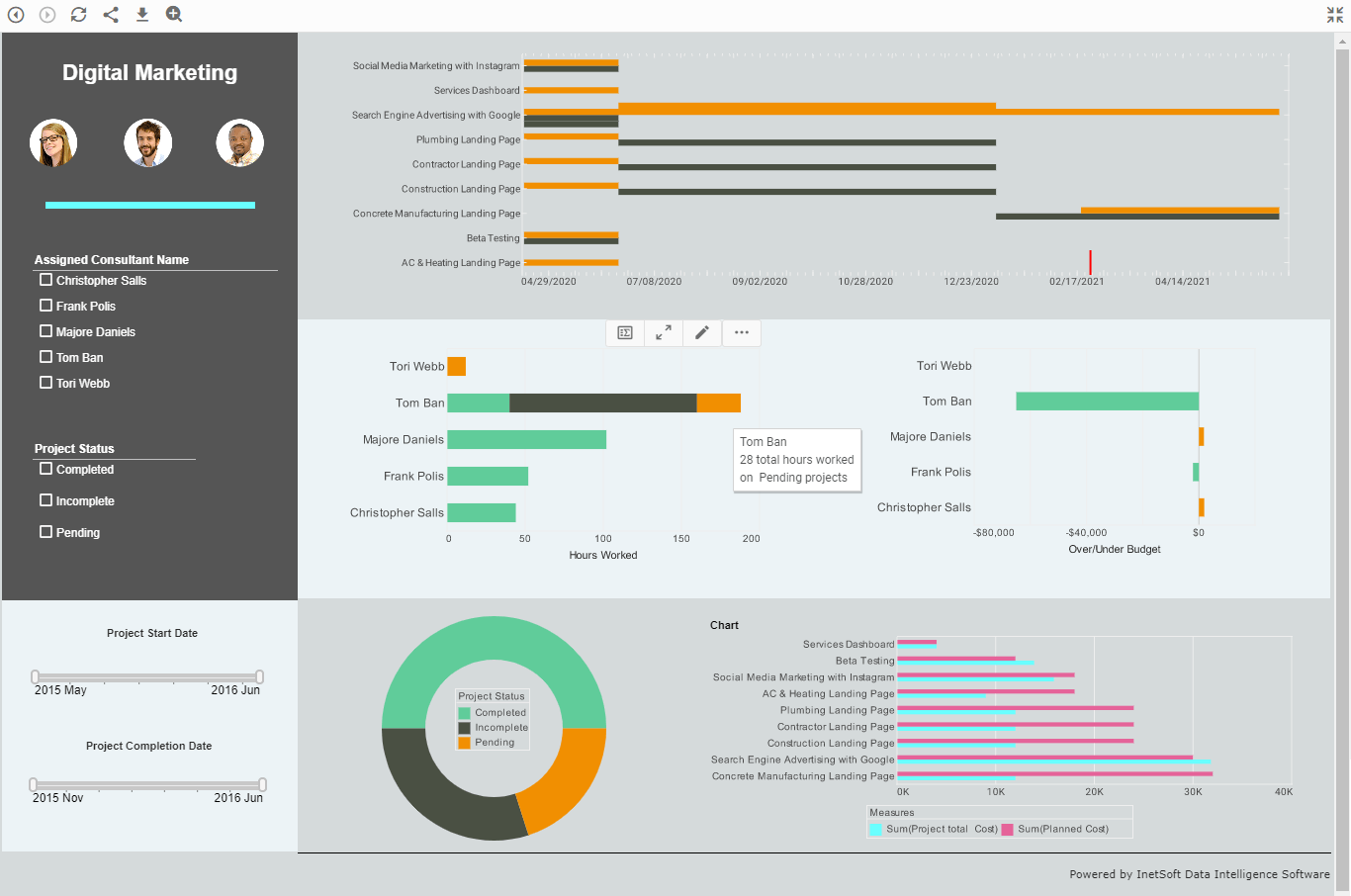The height and width of the screenshot is (896, 1351).
Task: Show chart data using the summary table icon
Action: 625,333
